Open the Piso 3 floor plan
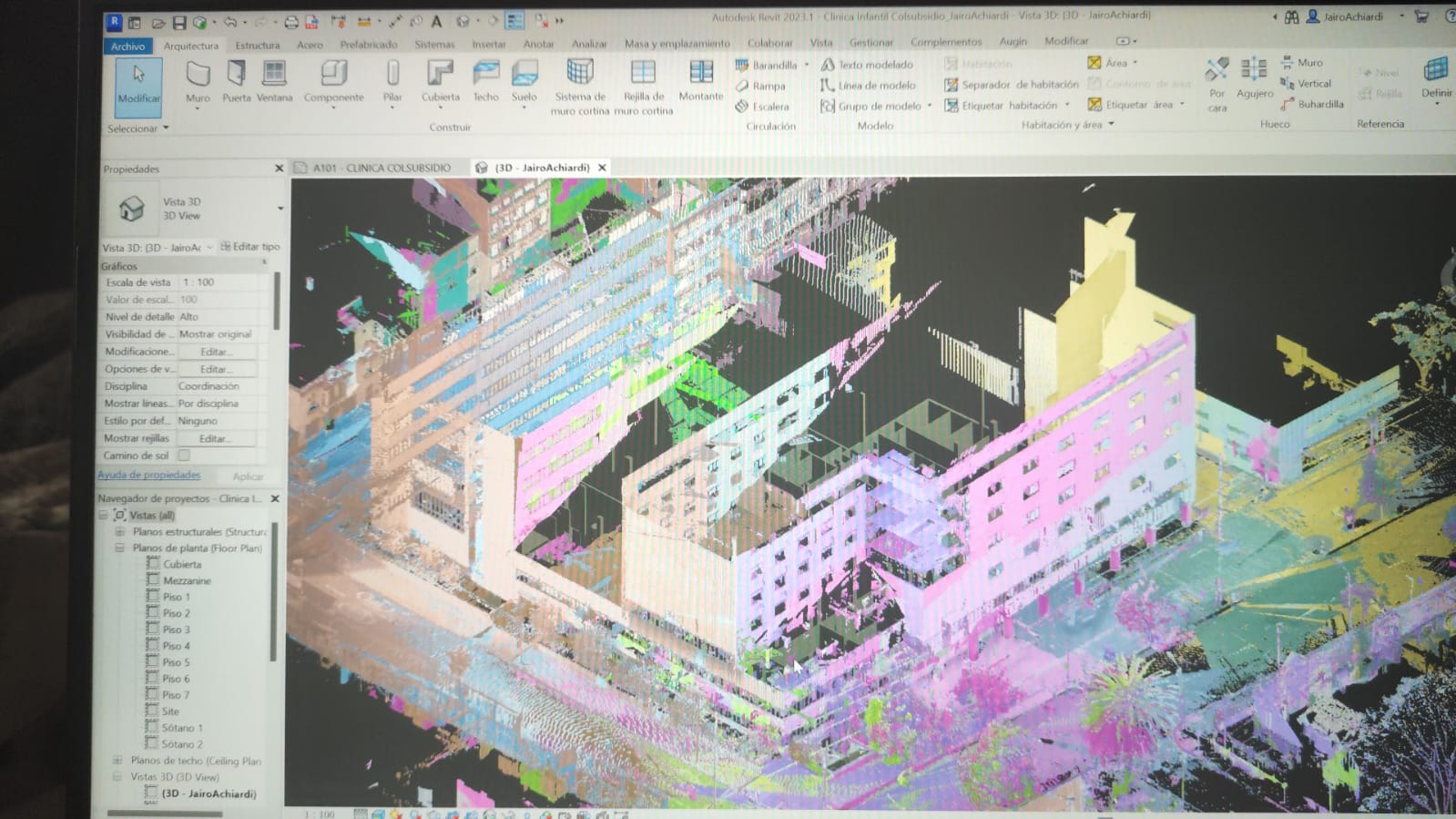The height and width of the screenshot is (819, 1456). pos(177,630)
